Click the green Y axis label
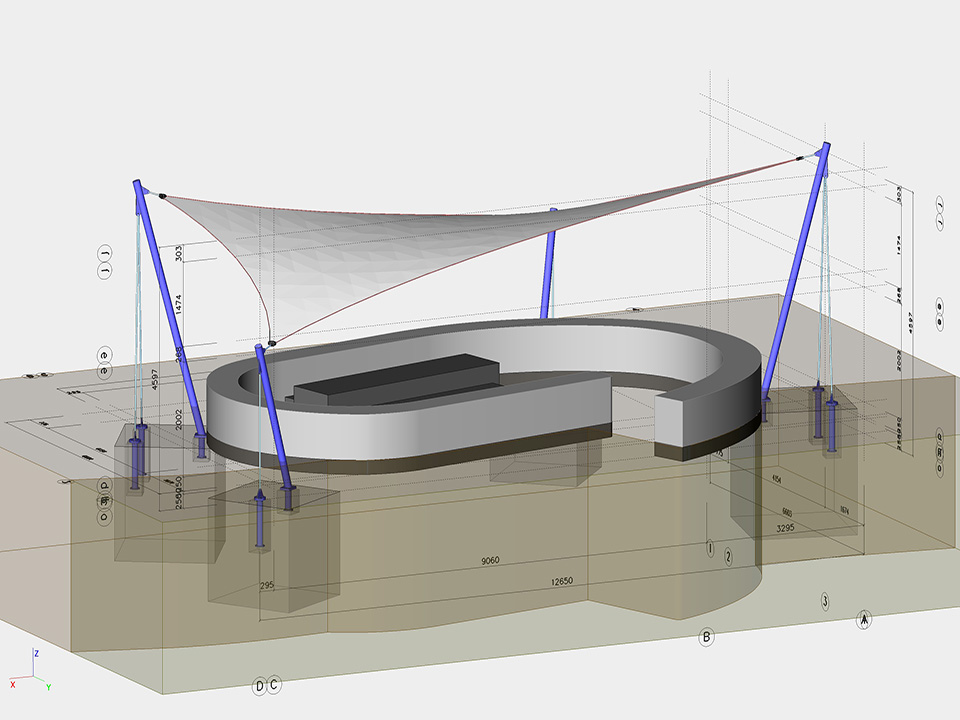Viewport: 960px width, 720px height. click(x=48, y=687)
